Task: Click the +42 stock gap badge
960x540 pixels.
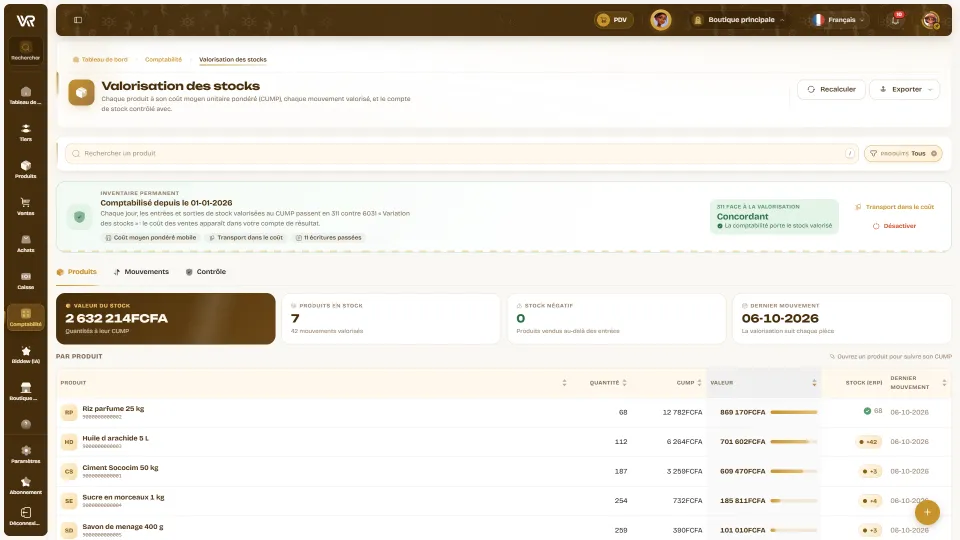Action: [x=868, y=441]
